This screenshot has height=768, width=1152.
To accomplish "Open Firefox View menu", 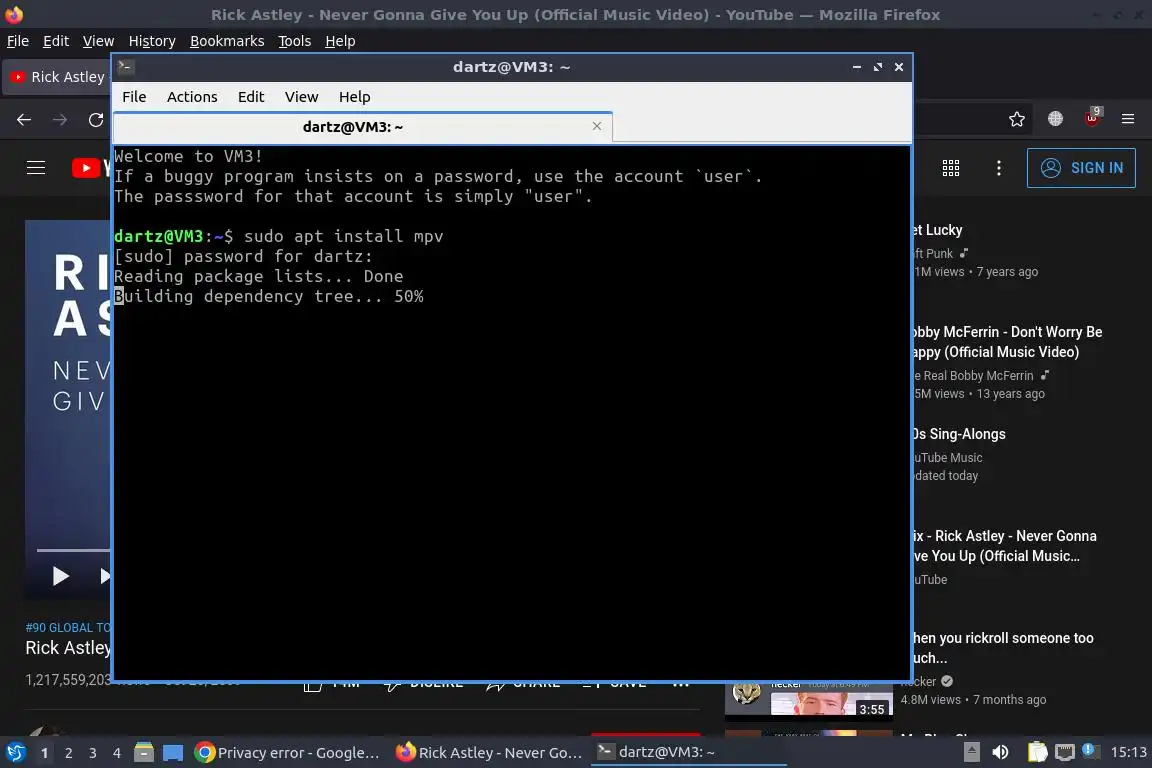I will [98, 41].
